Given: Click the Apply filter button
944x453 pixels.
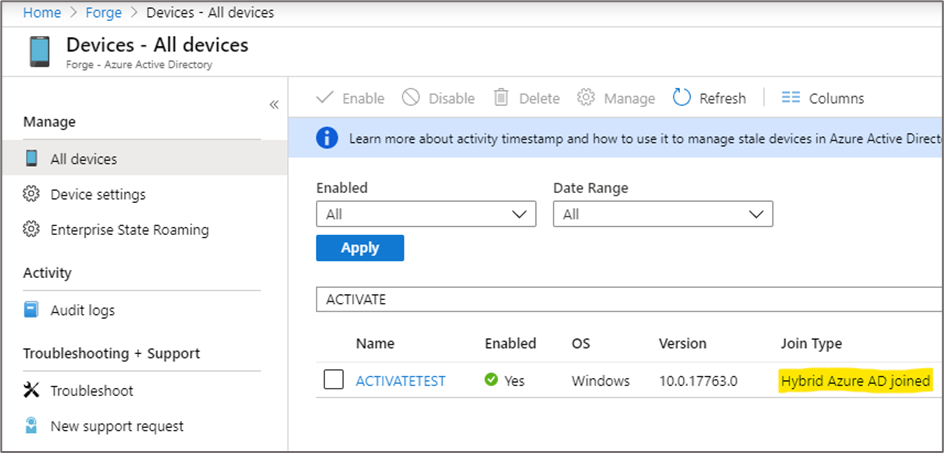Looking at the screenshot, I should 360,248.
